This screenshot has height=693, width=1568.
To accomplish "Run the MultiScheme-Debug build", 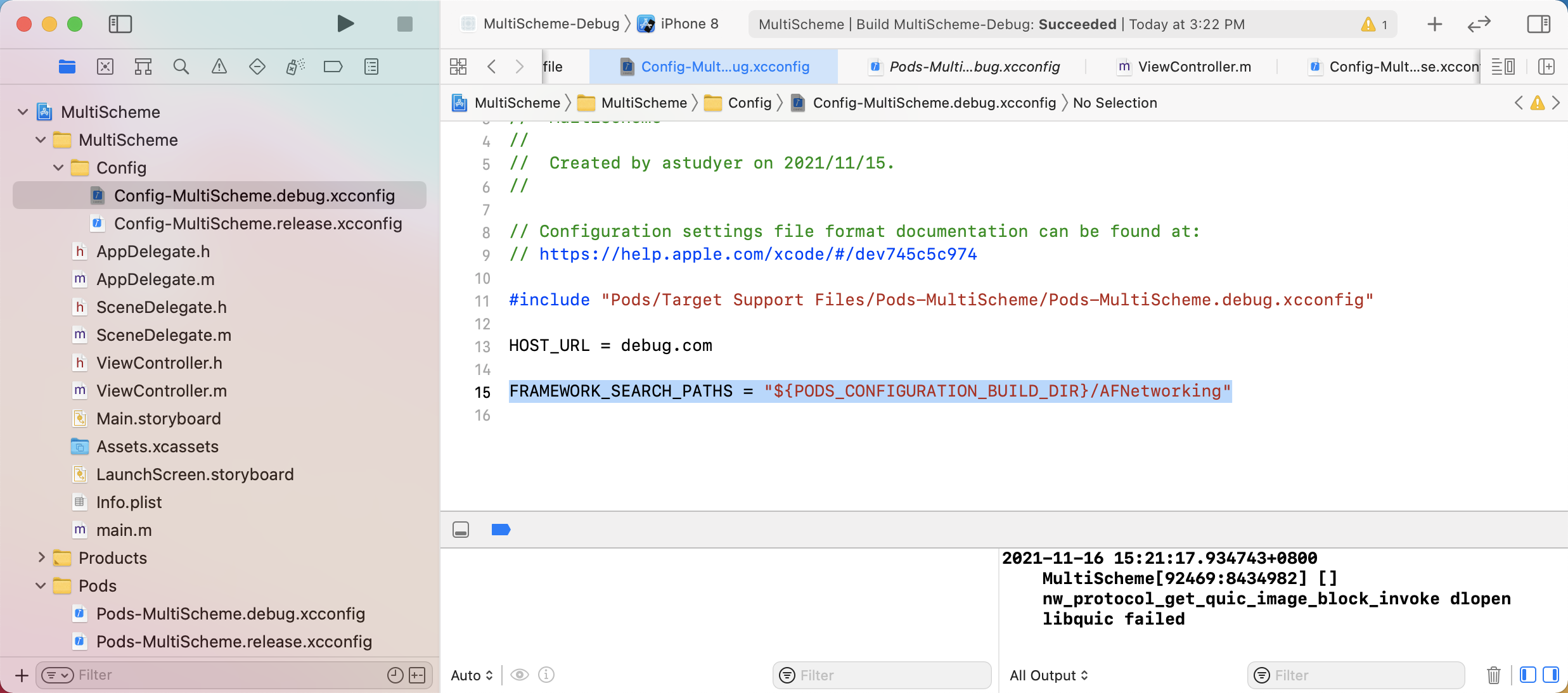I will (345, 24).
